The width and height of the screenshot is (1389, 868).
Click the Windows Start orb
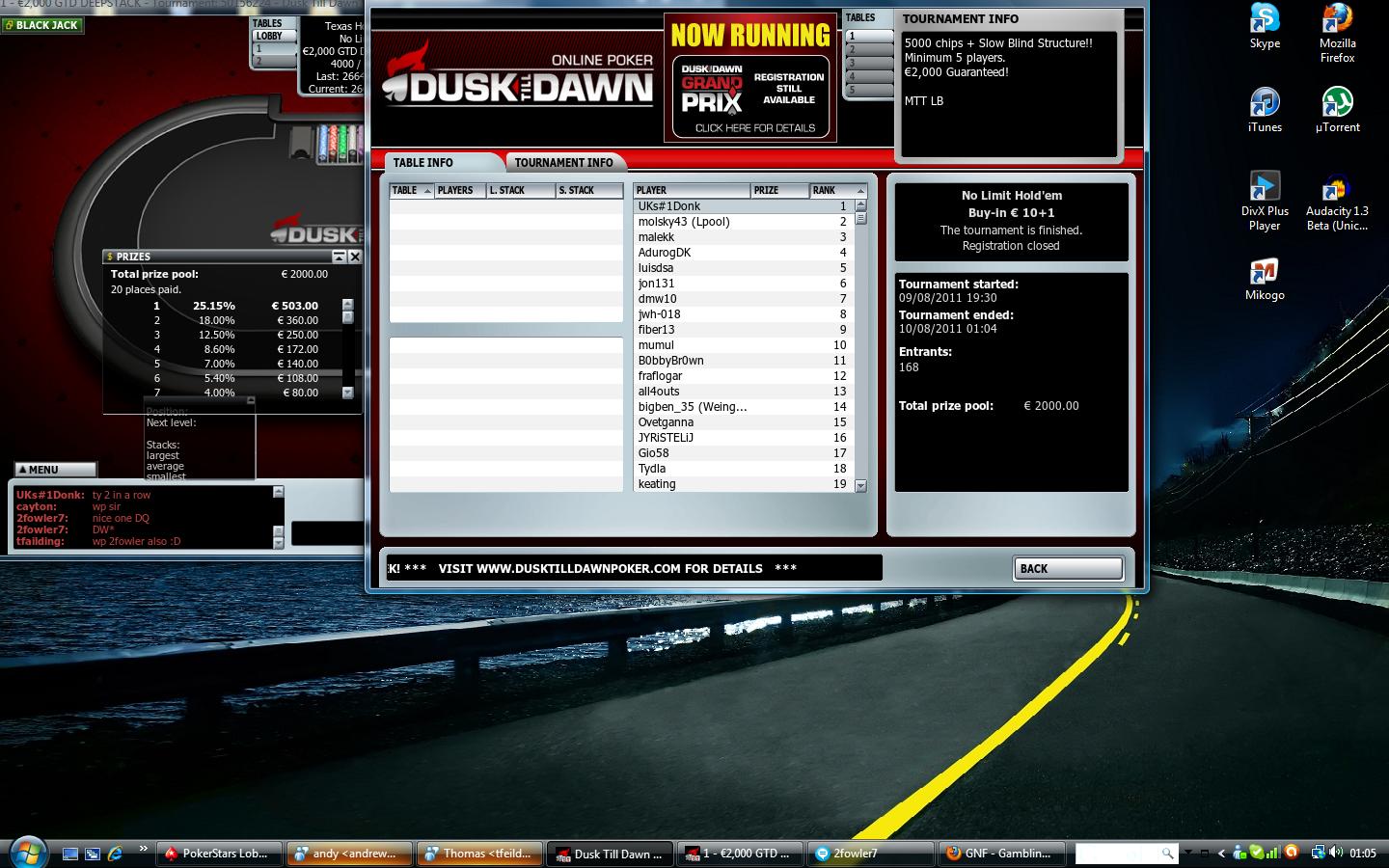26,853
